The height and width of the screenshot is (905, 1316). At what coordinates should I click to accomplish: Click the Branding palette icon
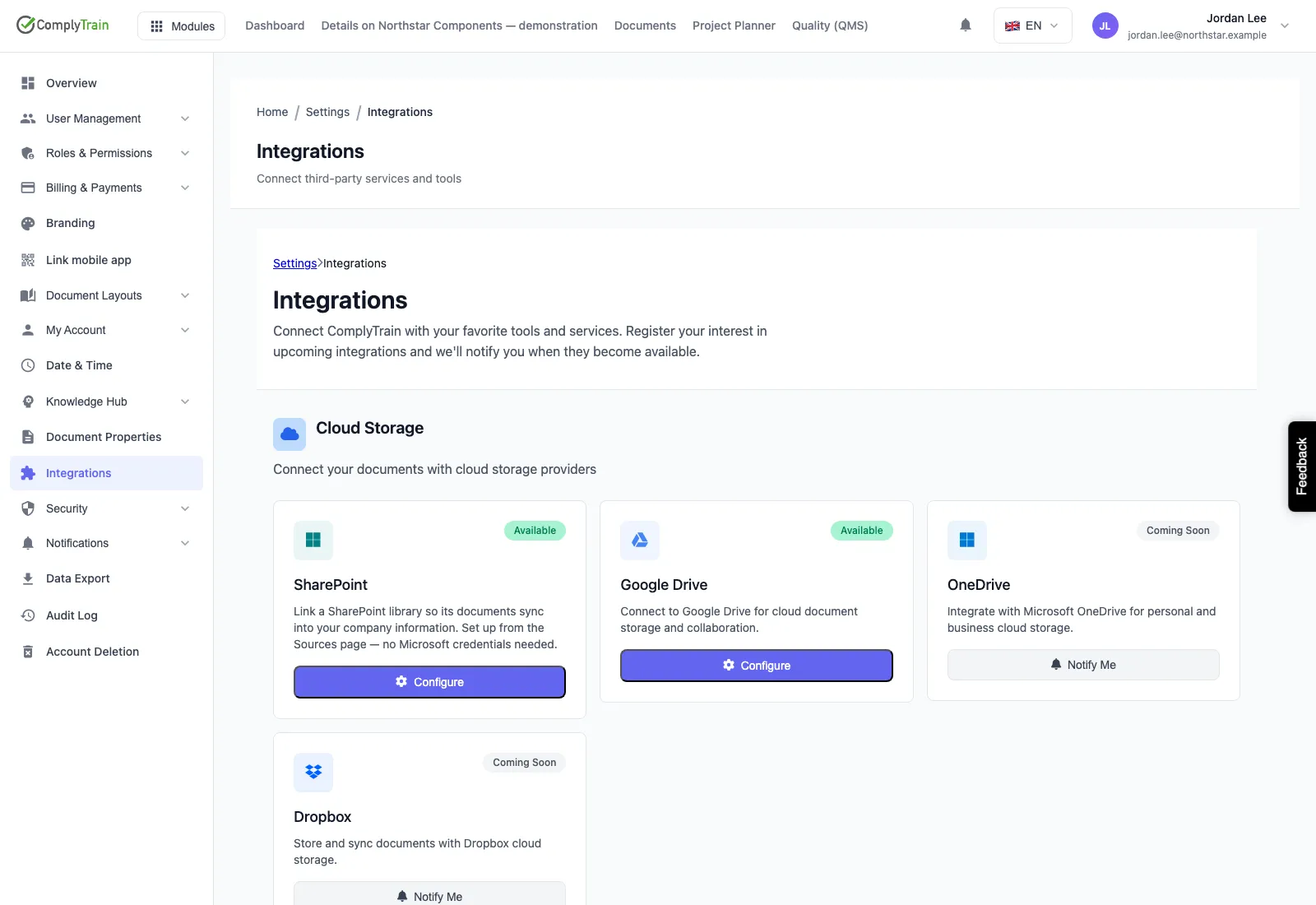pyautogui.click(x=28, y=223)
